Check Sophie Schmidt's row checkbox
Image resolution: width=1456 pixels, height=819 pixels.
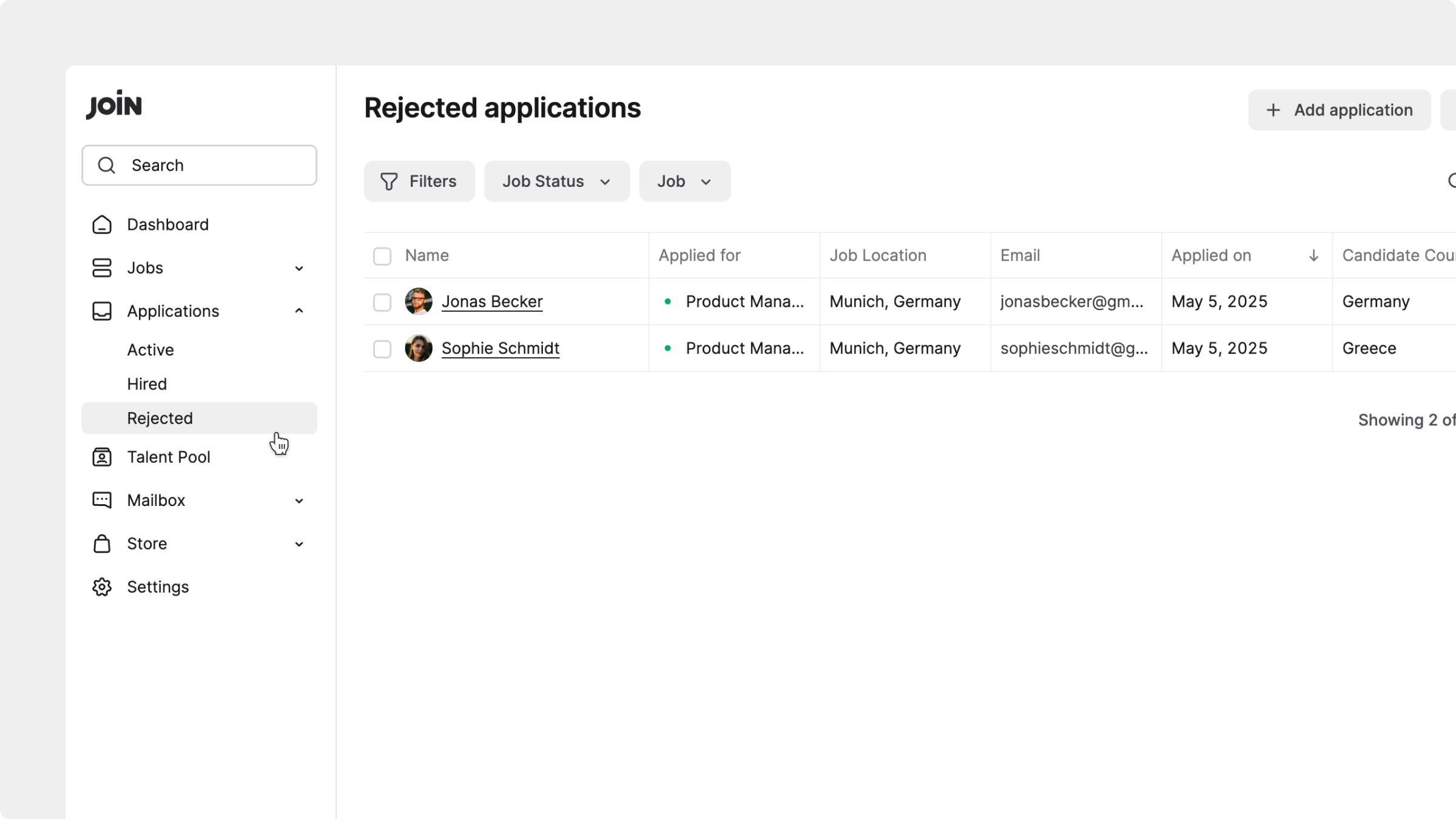click(x=382, y=349)
